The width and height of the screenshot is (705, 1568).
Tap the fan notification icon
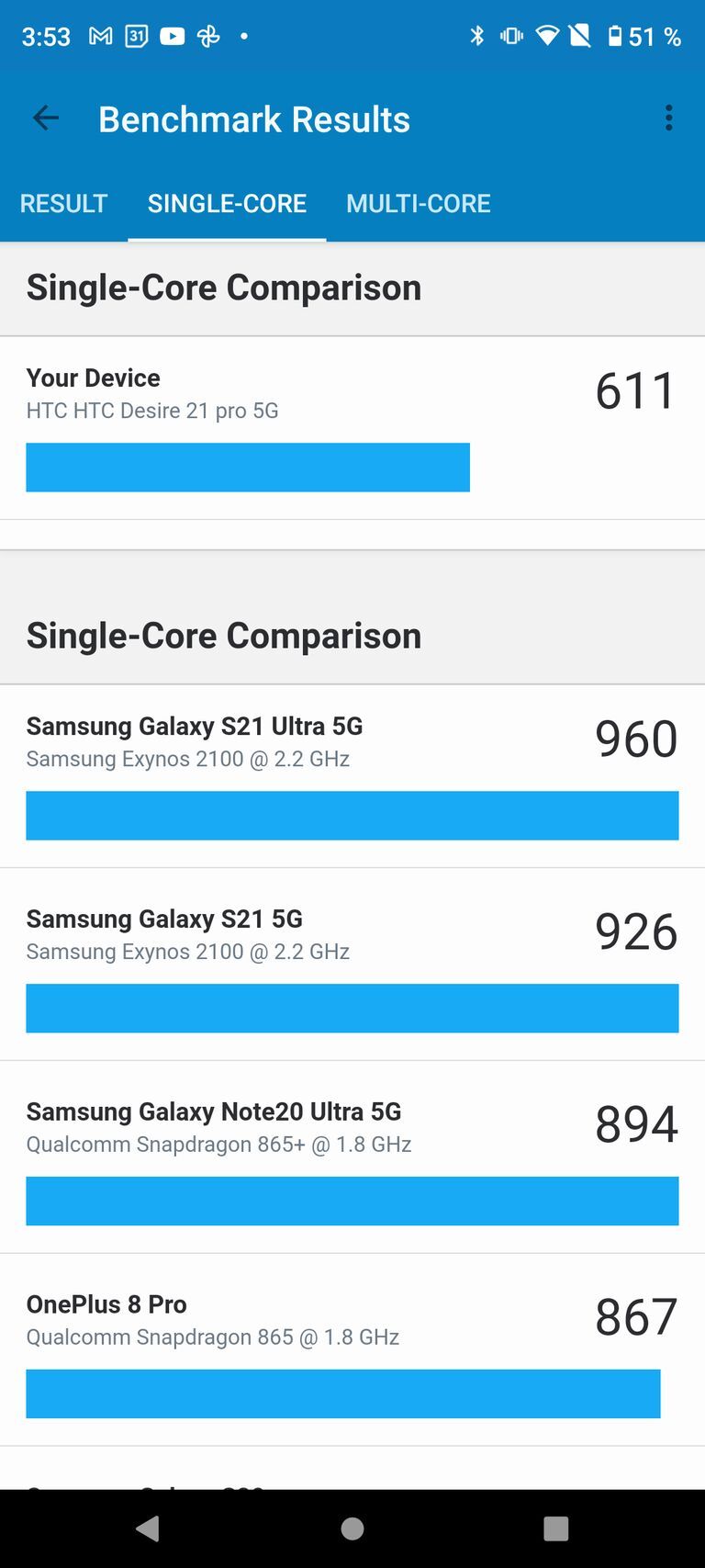click(209, 36)
